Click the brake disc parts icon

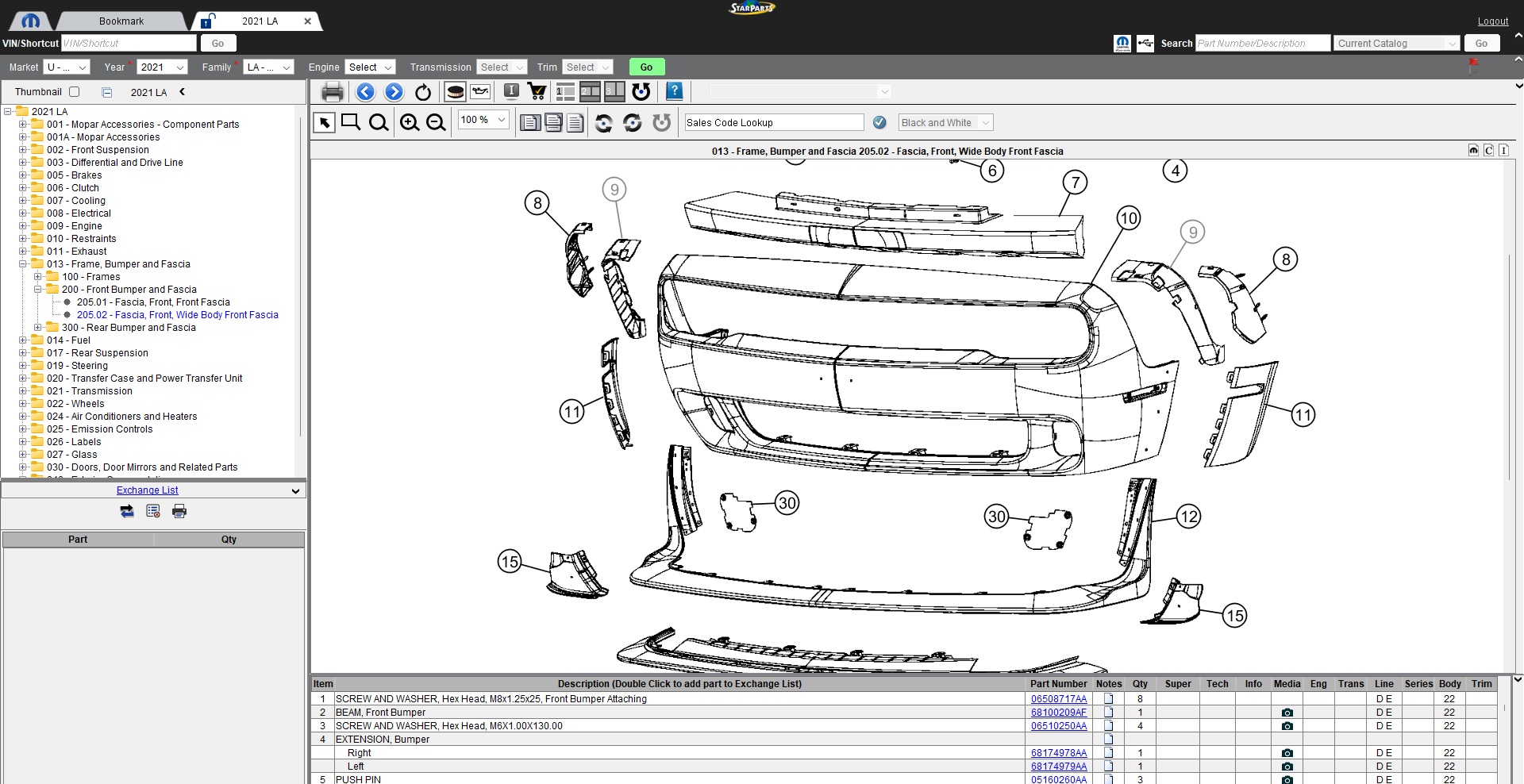pos(455,92)
